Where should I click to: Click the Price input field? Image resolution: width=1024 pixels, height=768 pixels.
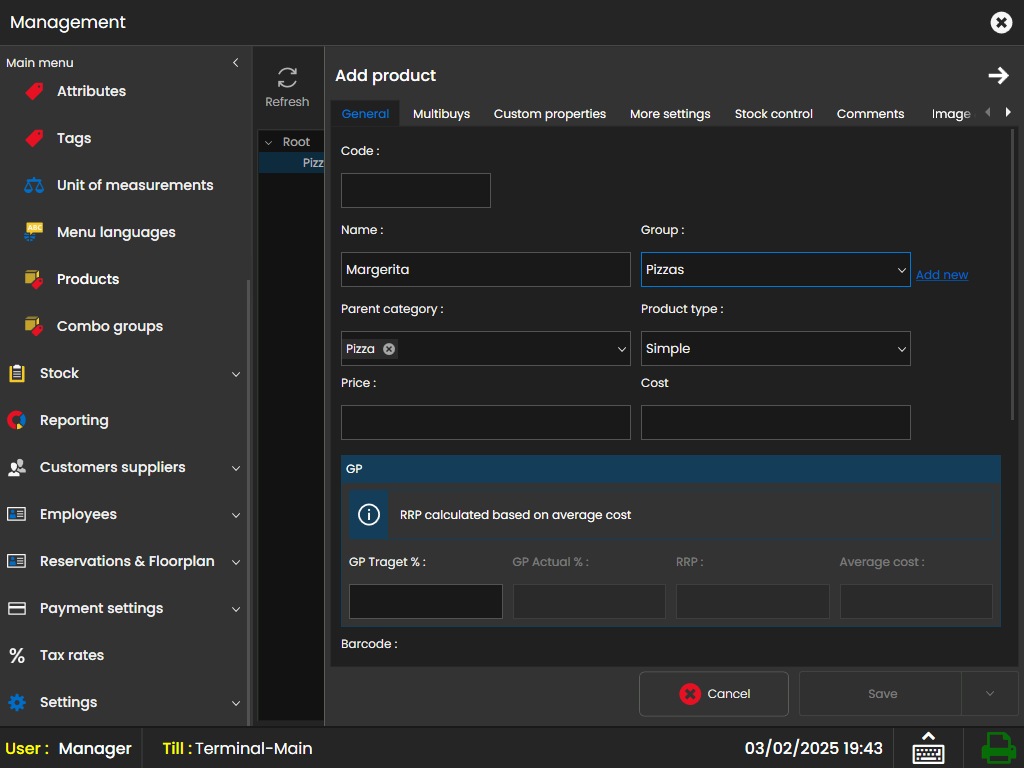[x=485, y=423]
